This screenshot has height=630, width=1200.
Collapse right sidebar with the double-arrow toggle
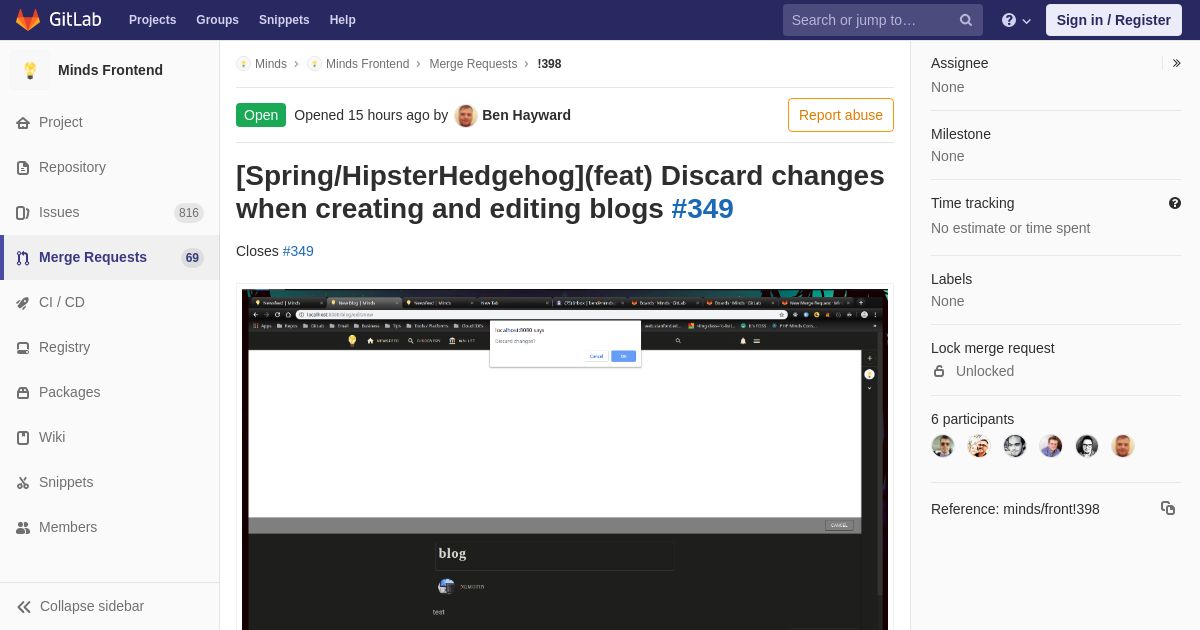pos(1176,63)
